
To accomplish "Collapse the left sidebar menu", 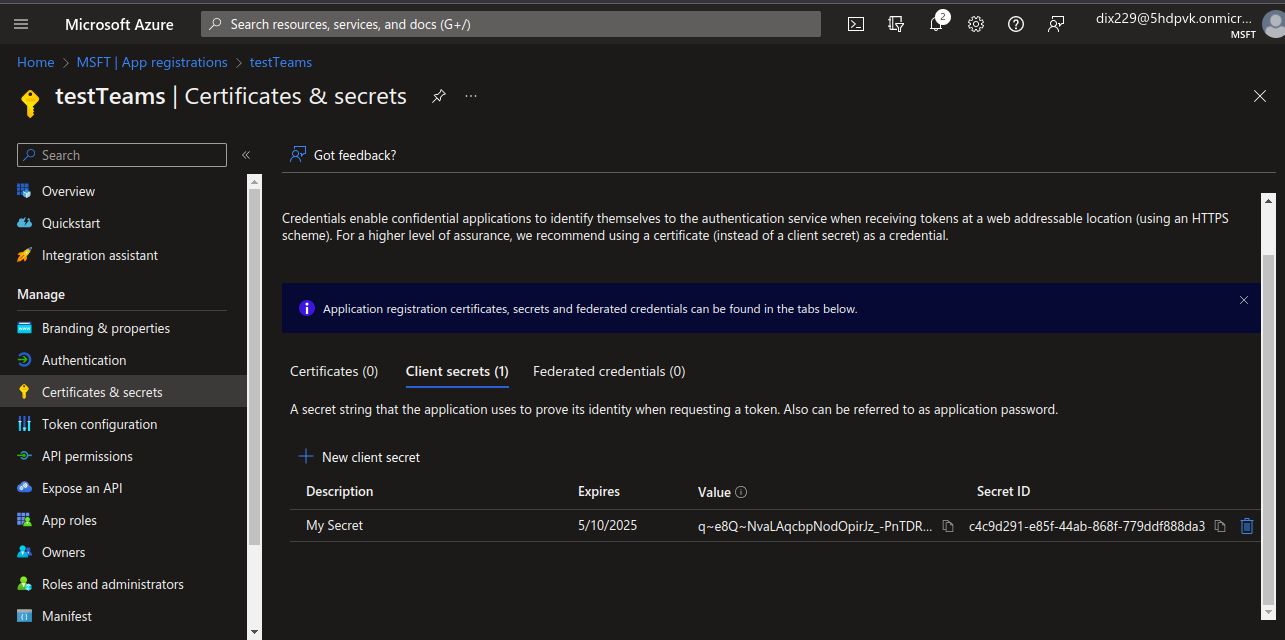I will click(246, 155).
